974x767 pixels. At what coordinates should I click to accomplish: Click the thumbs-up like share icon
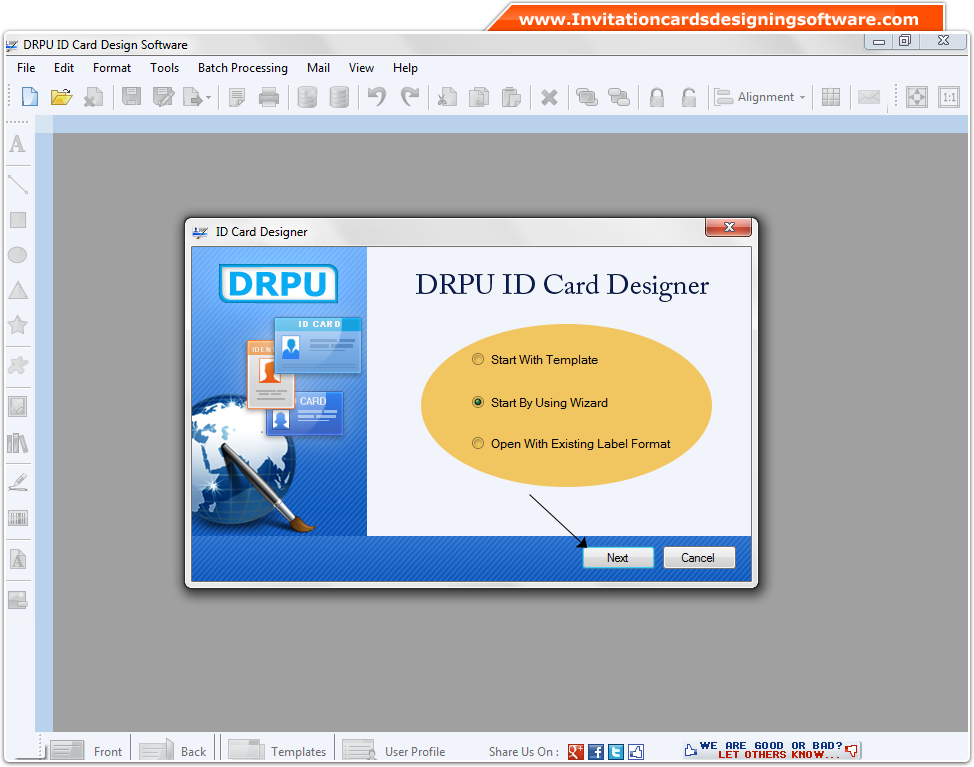[x=636, y=751]
